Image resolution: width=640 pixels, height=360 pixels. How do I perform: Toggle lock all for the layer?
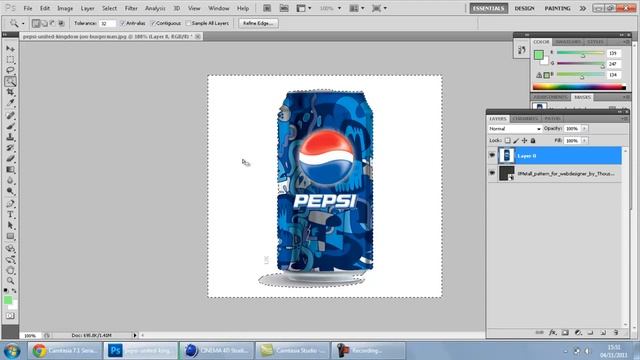point(533,140)
